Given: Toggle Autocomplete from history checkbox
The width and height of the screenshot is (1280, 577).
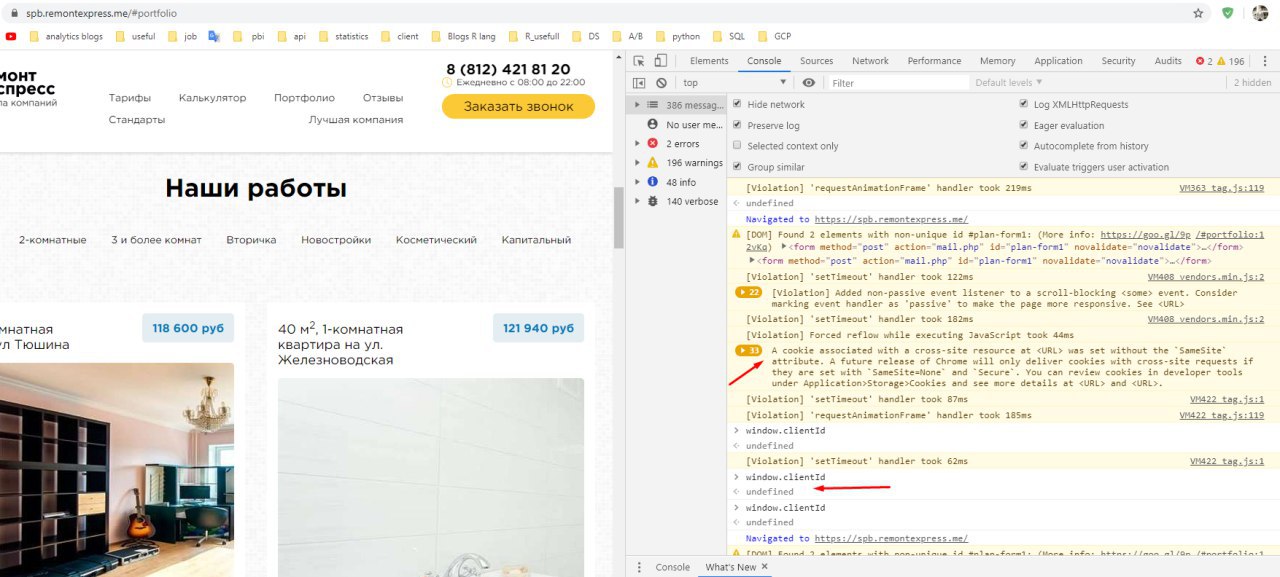Looking at the screenshot, I should (1024, 146).
